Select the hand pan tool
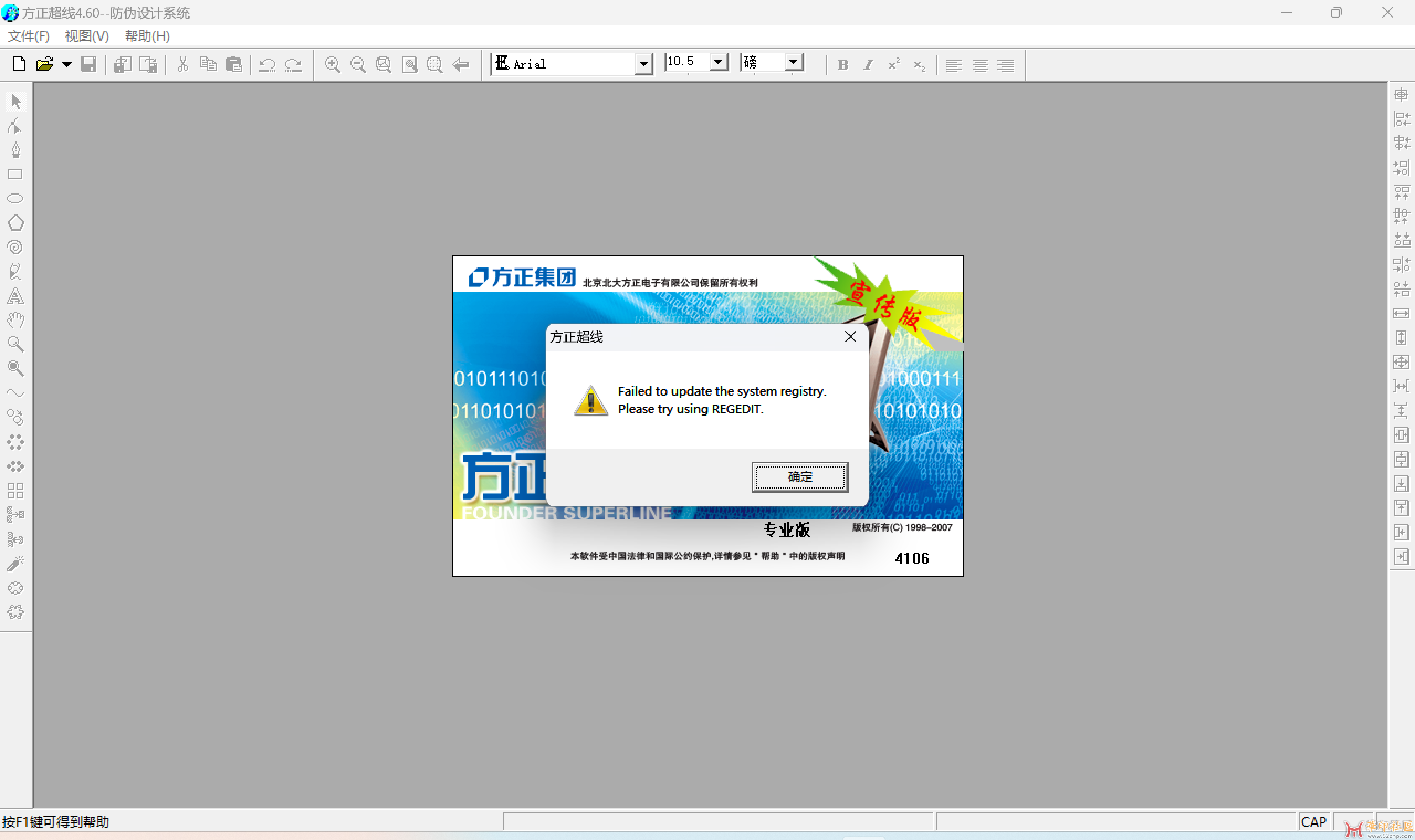The image size is (1415, 840). click(x=16, y=321)
